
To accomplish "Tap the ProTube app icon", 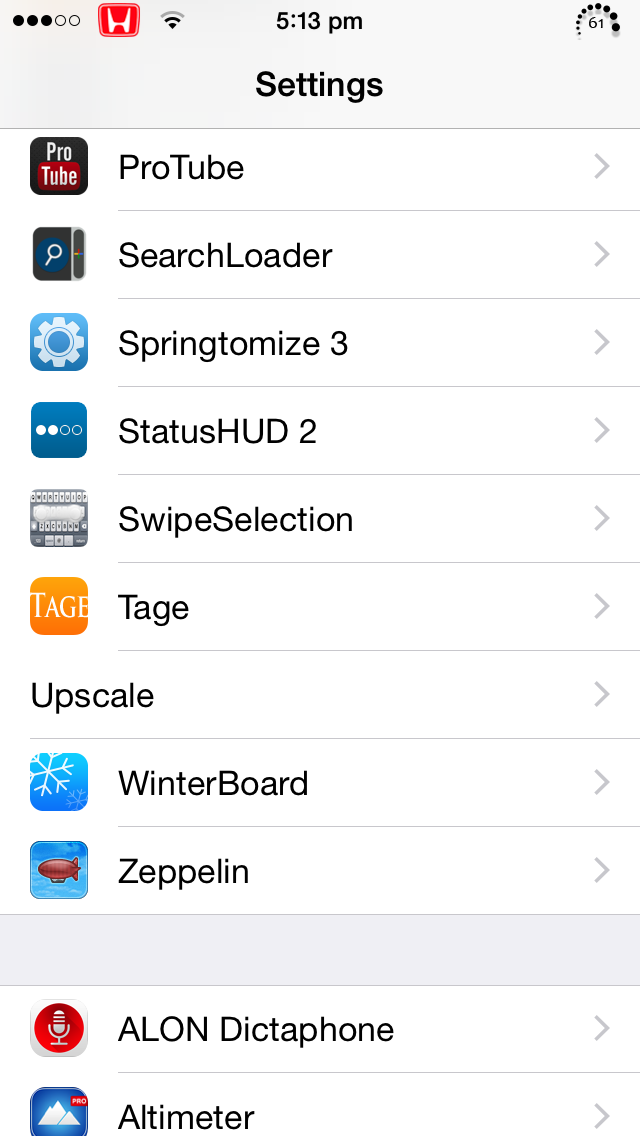I will pyautogui.click(x=59, y=167).
